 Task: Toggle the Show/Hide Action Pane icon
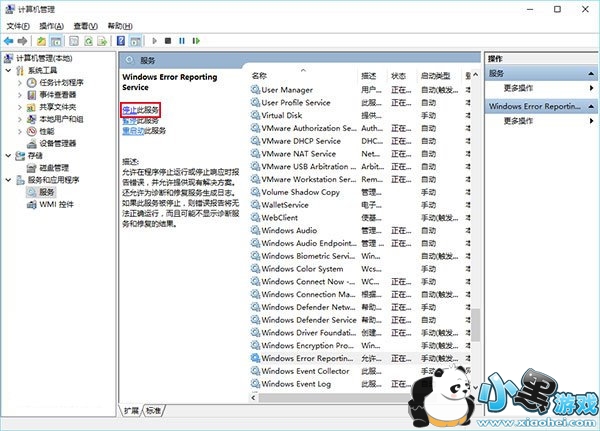point(135,41)
